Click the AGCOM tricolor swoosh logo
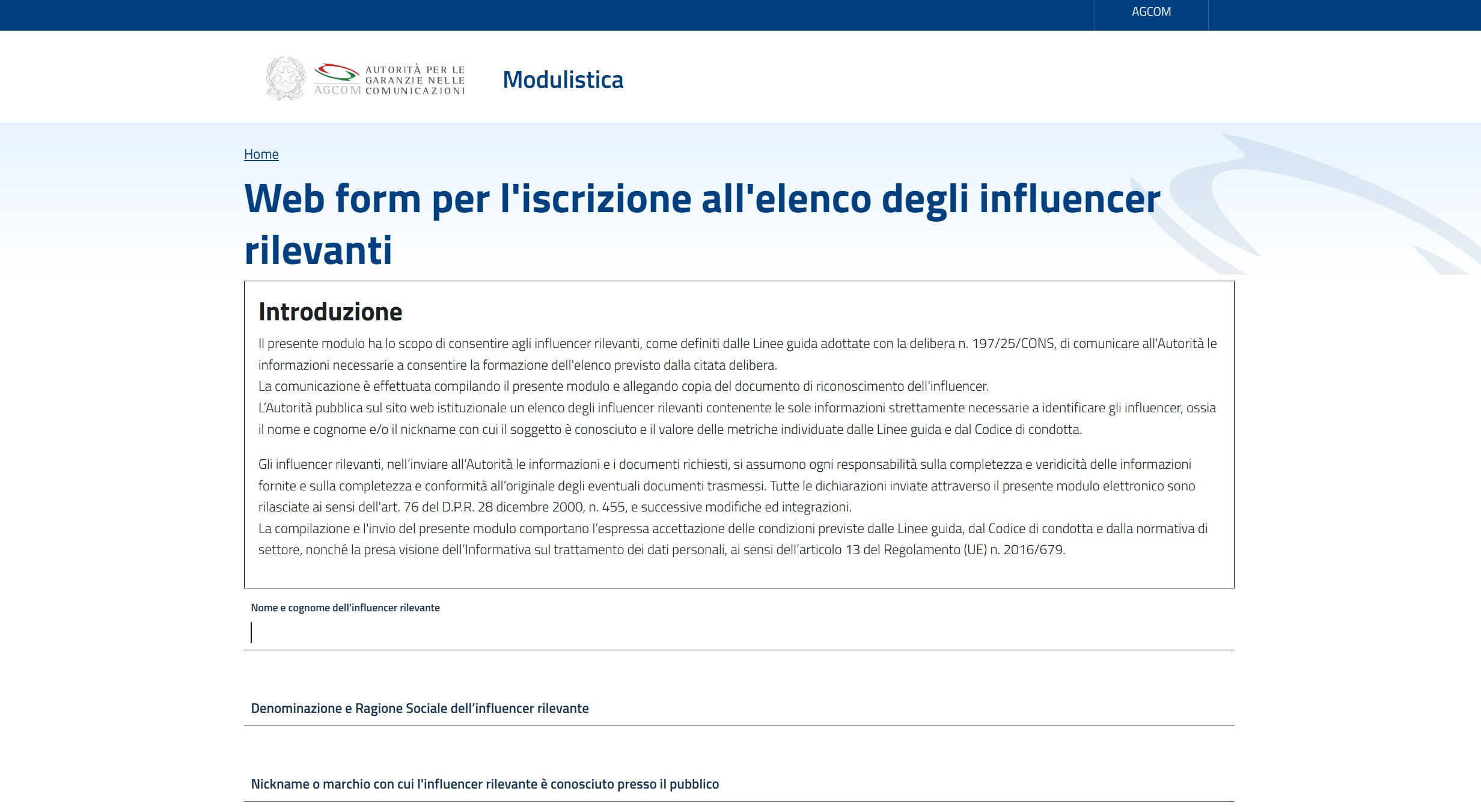 click(337, 73)
